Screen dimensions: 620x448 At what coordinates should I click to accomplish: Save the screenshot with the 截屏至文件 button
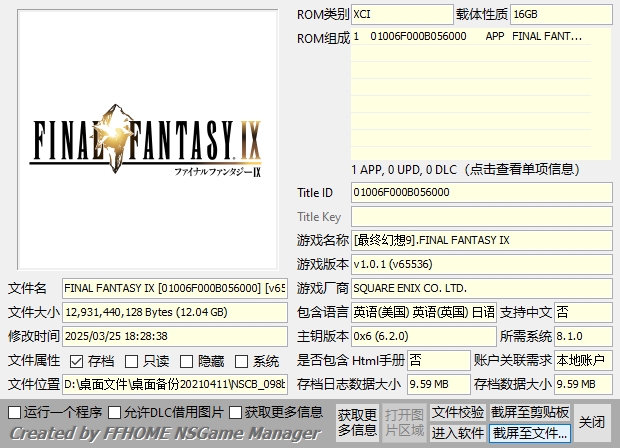point(530,433)
